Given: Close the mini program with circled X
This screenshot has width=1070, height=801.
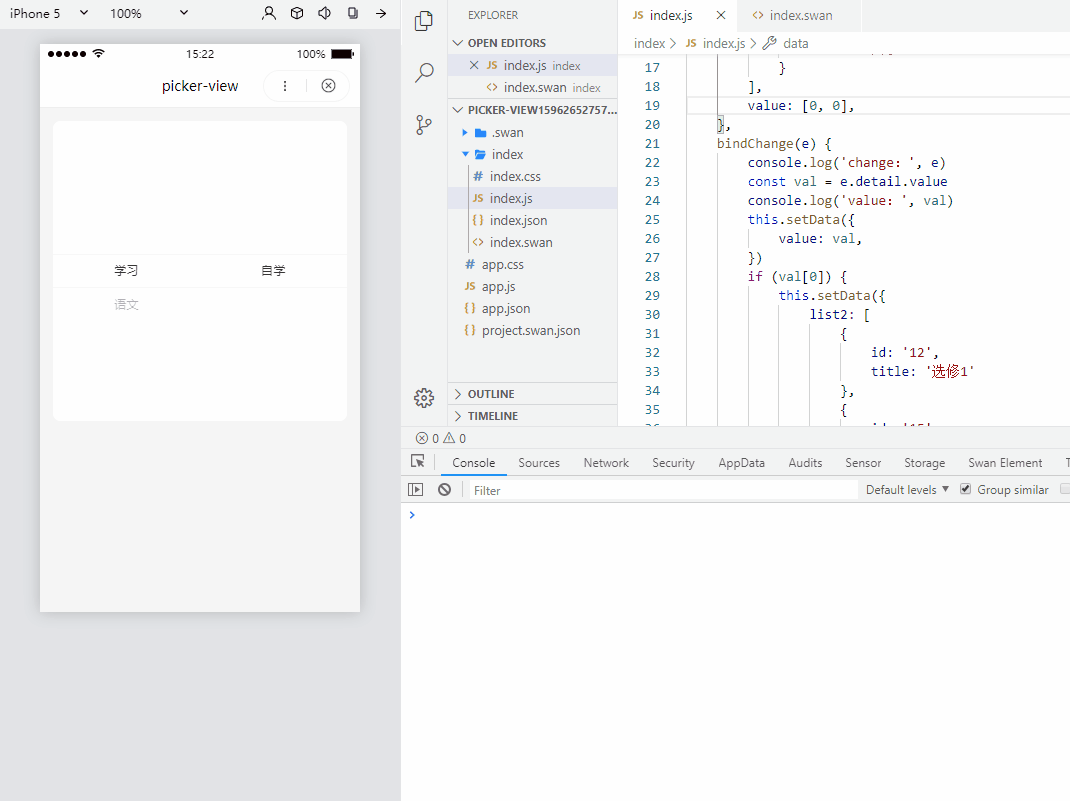Looking at the screenshot, I should coord(328,86).
